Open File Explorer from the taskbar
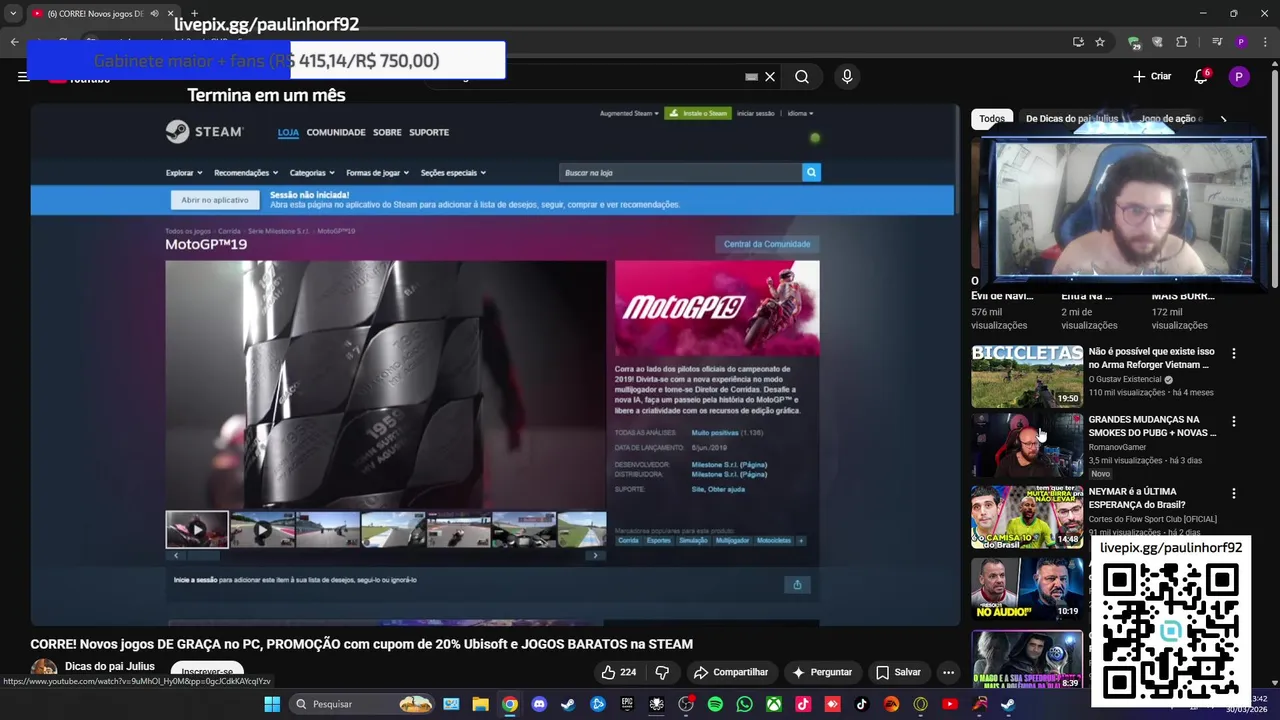 [480, 704]
